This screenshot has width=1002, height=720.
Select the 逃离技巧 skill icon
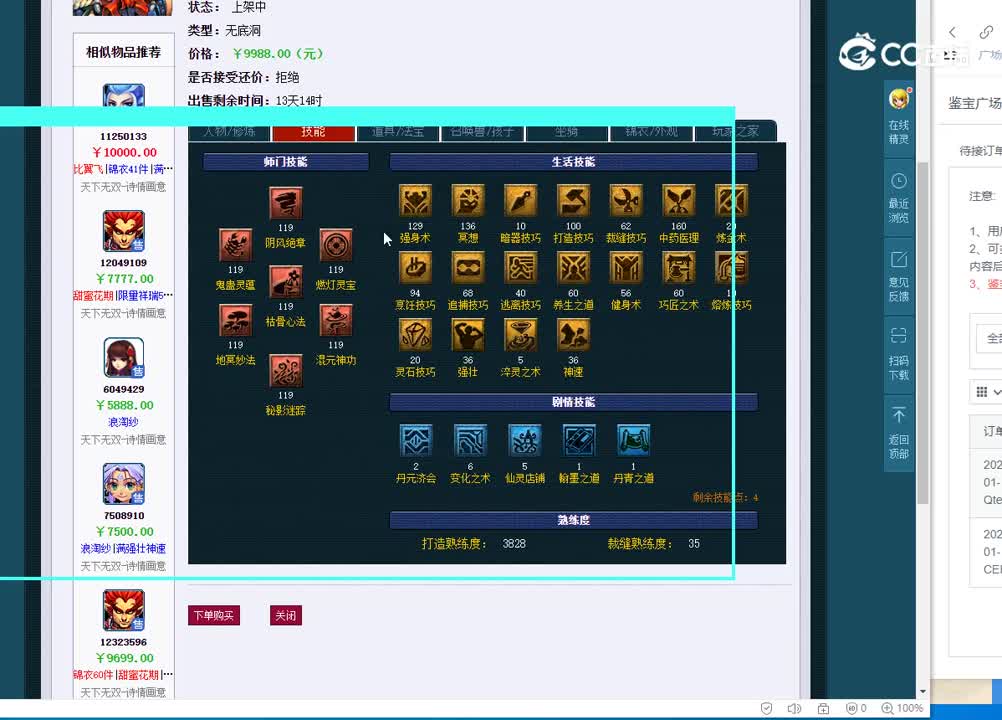(520, 268)
